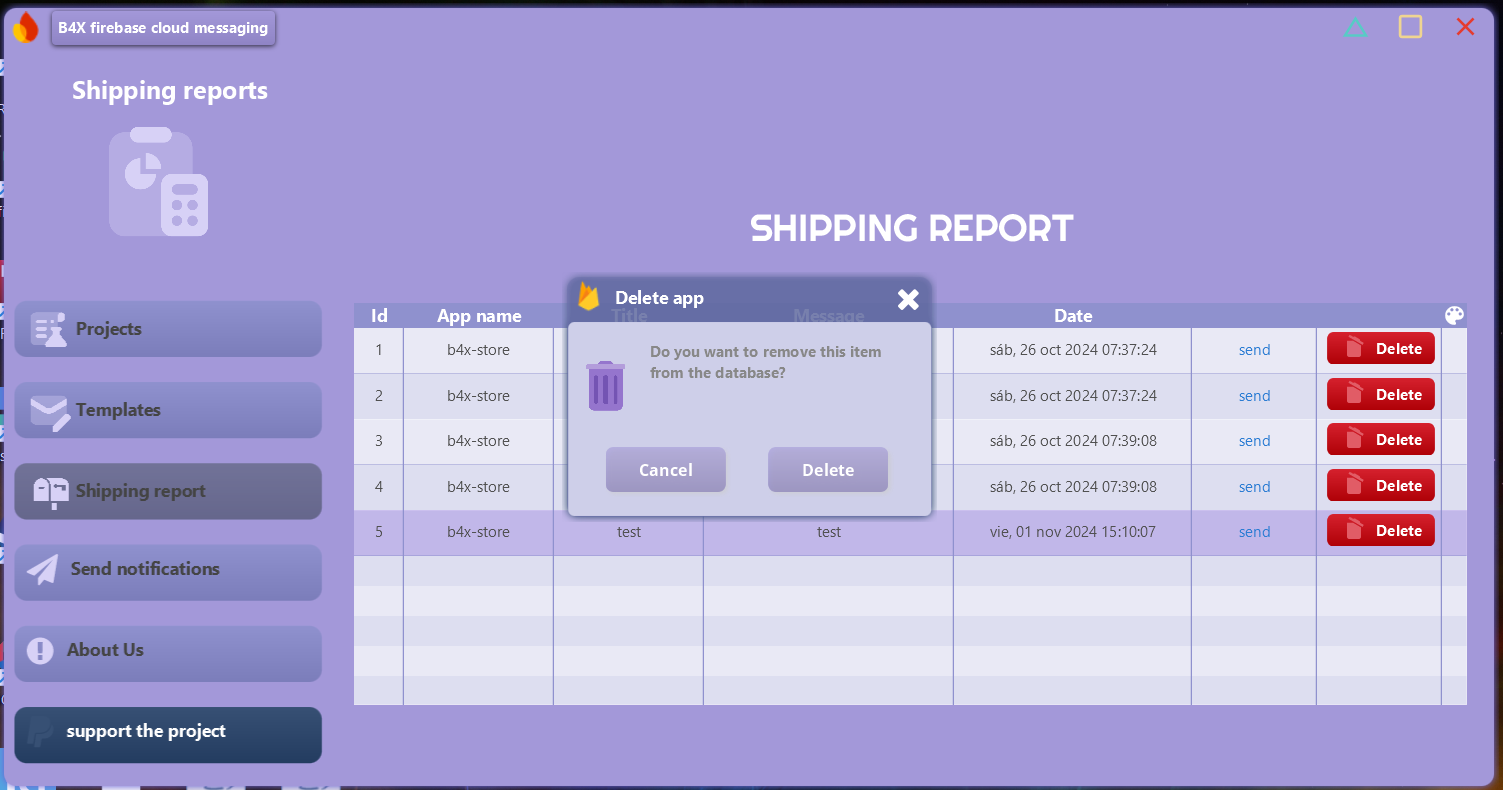Delete the report with Id 2

coord(1381,395)
